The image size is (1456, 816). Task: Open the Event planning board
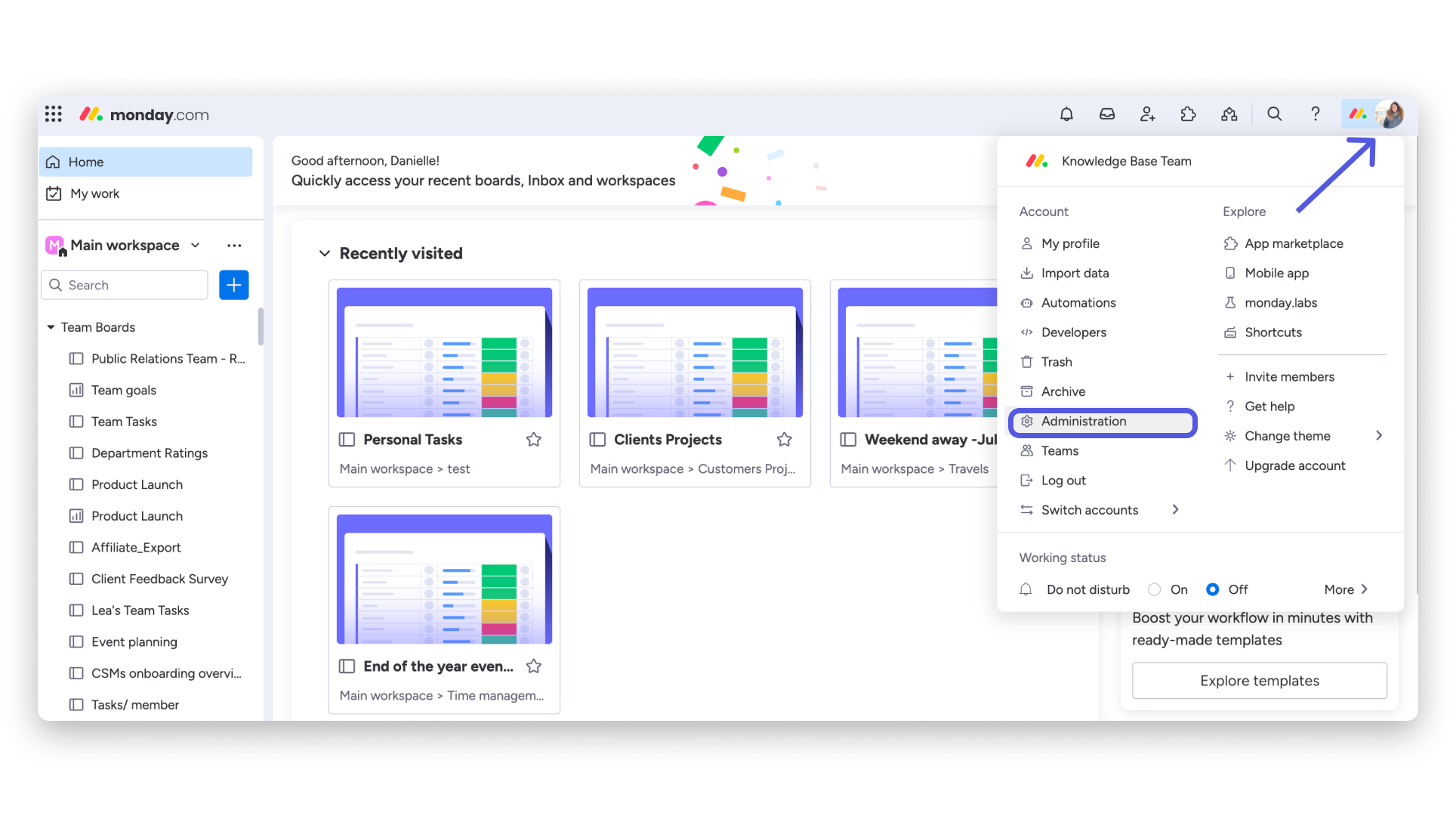click(x=134, y=641)
